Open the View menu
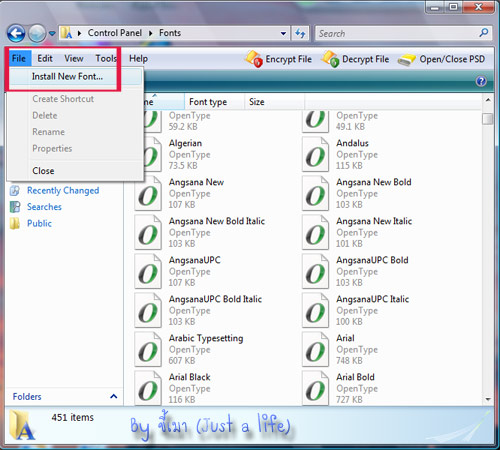Screen dimensions: 500x450 click(x=74, y=59)
